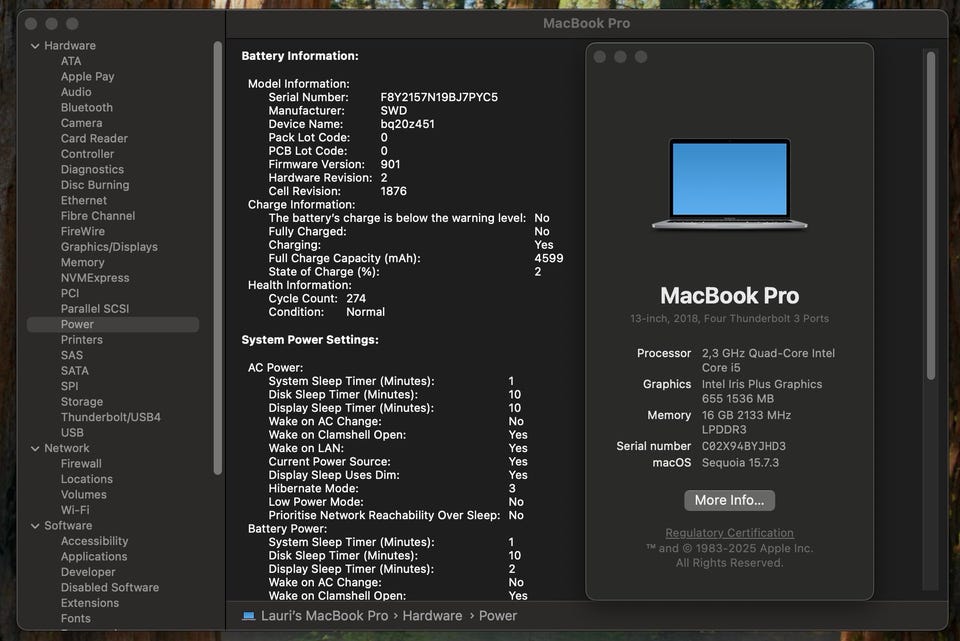Select Bluetooth in the sidebar
This screenshot has height=641, width=960.
[86, 107]
